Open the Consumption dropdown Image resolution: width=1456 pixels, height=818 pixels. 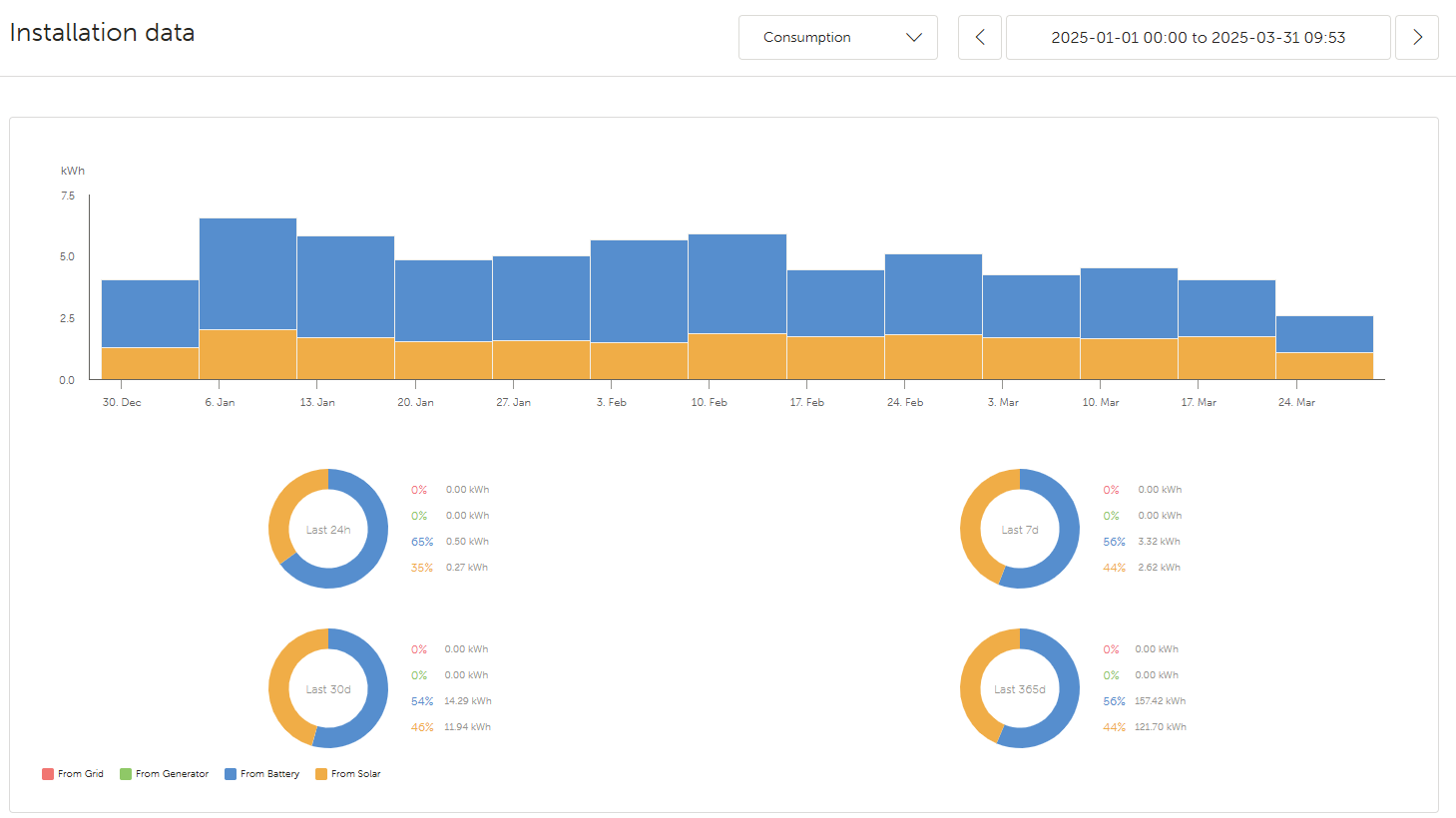pos(836,38)
